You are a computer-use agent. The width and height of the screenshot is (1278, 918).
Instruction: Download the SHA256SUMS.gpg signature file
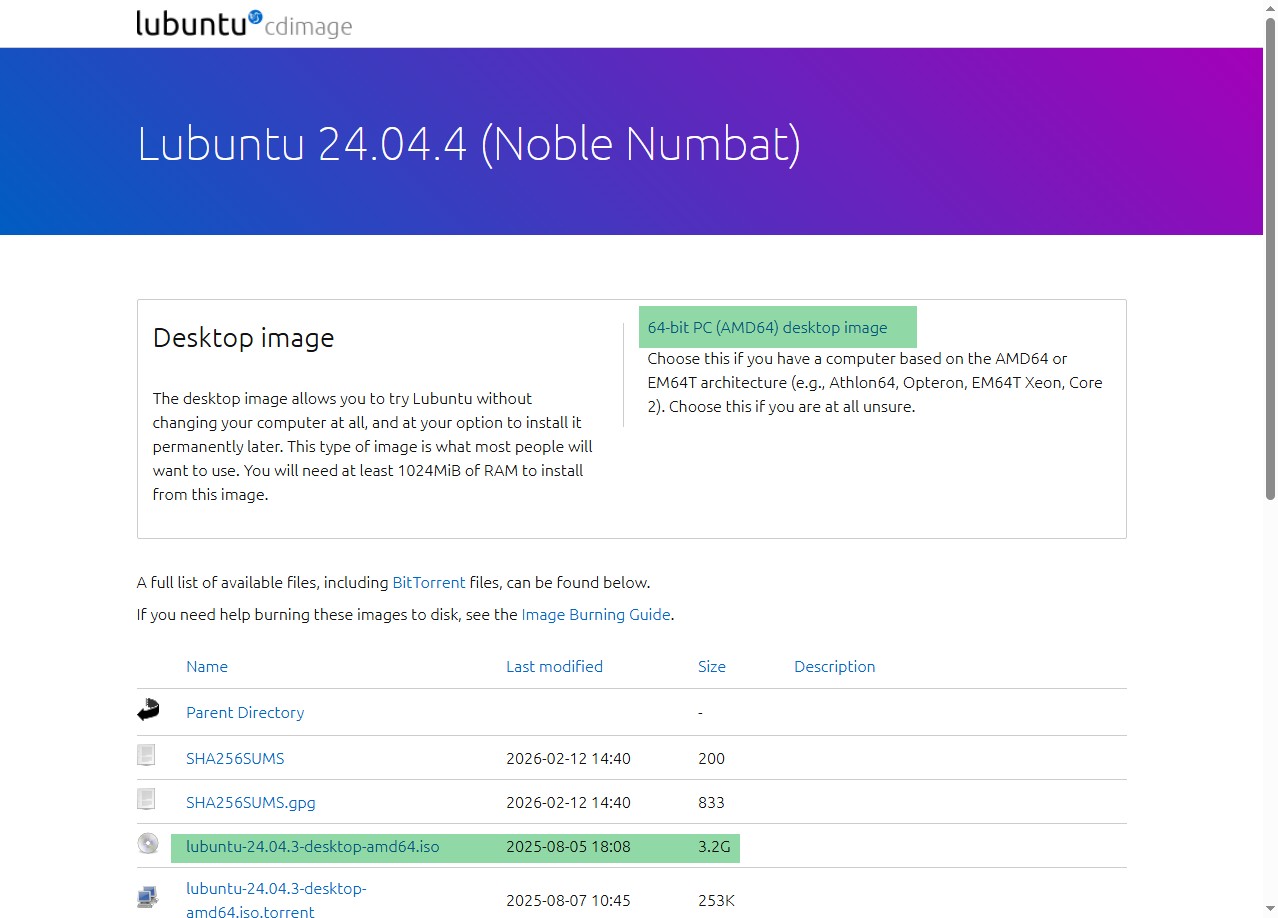coord(250,802)
